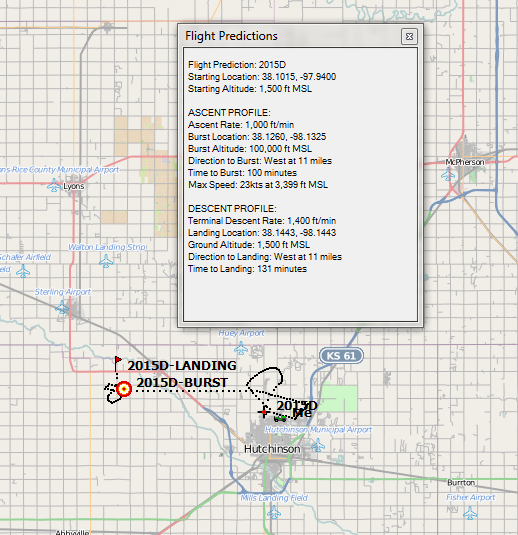The width and height of the screenshot is (518, 535).
Task: Close the Flight Predictions window
Action: click(409, 36)
